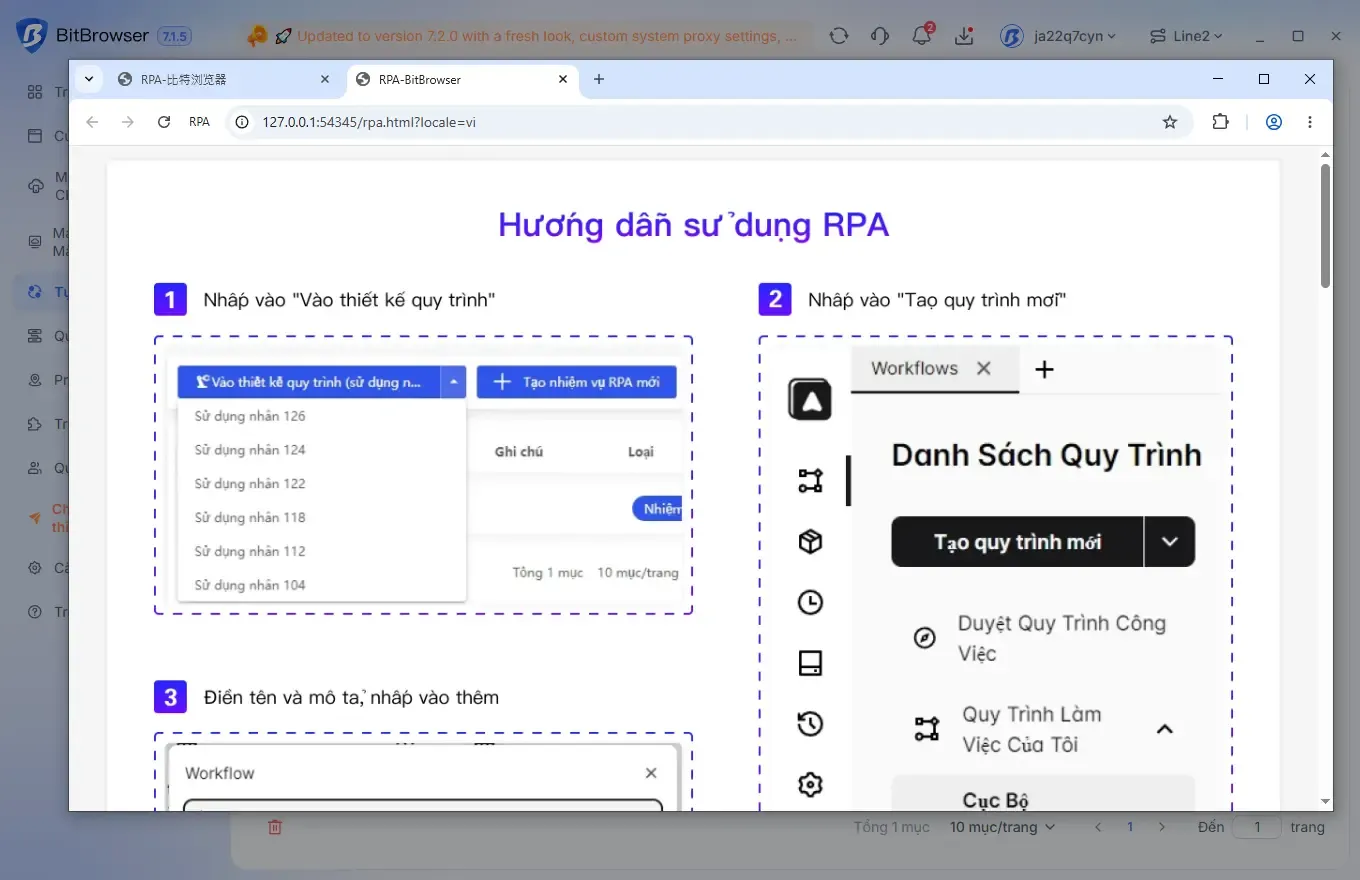Open the tab search chevron beside the tabs
This screenshot has width=1360, height=880.
[89, 79]
